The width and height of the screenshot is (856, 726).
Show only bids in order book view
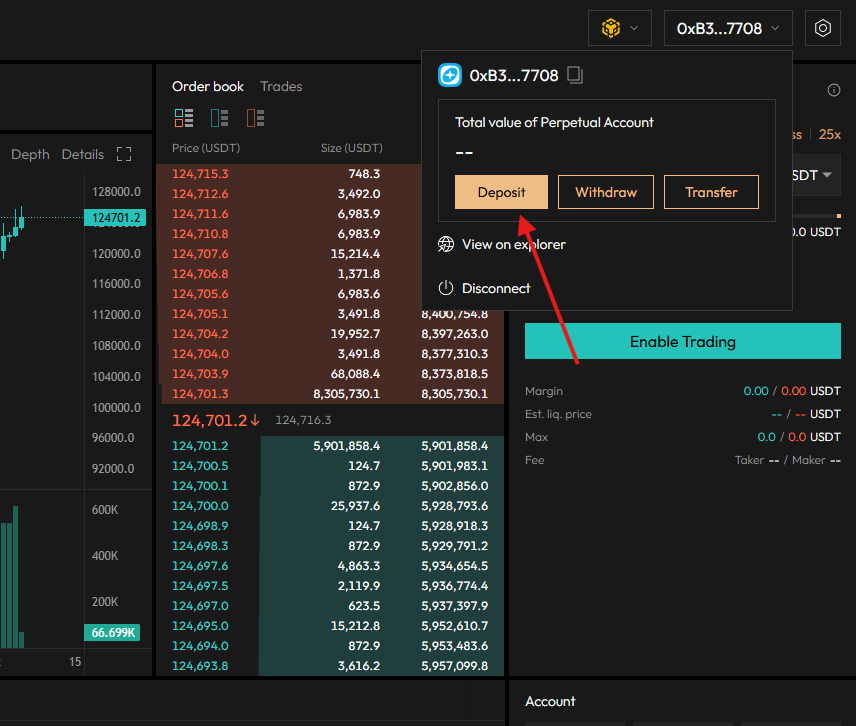pos(219,118)
